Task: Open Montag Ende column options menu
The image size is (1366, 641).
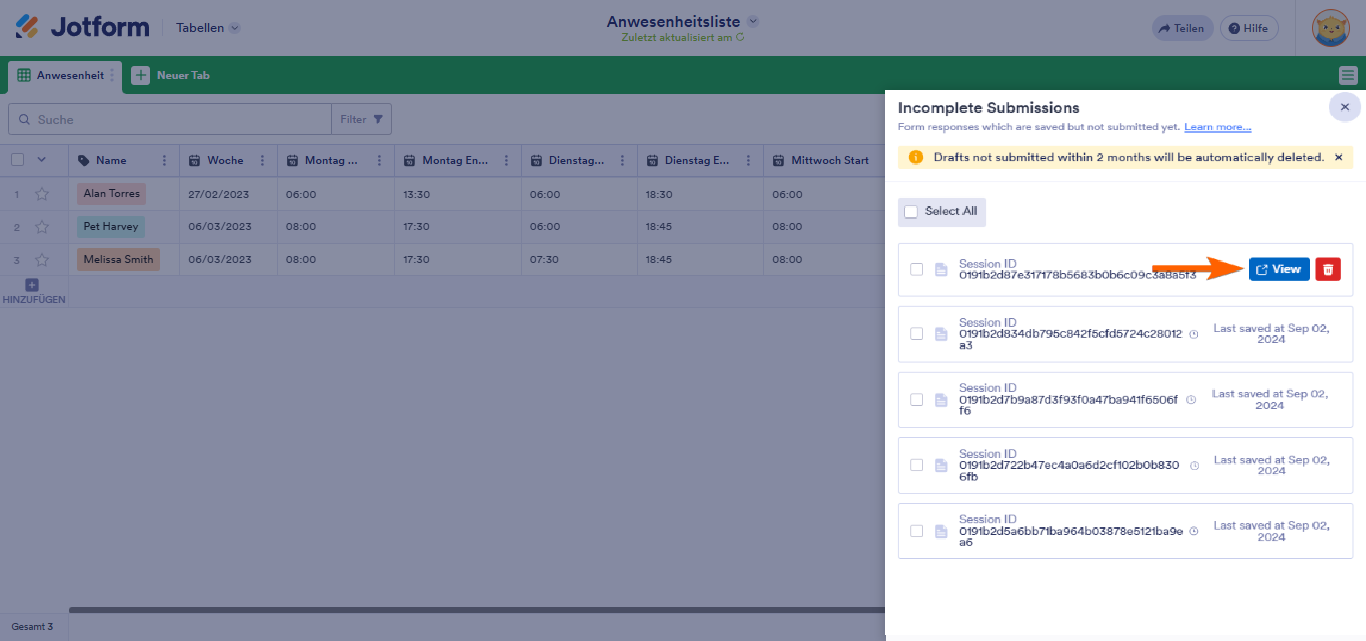Action: [x=507, y=161]
